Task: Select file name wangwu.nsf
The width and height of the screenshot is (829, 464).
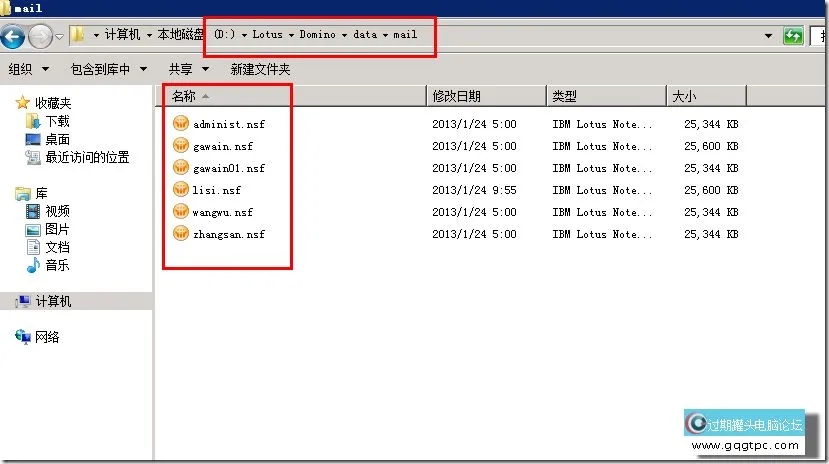Action: tap(223, 212)
